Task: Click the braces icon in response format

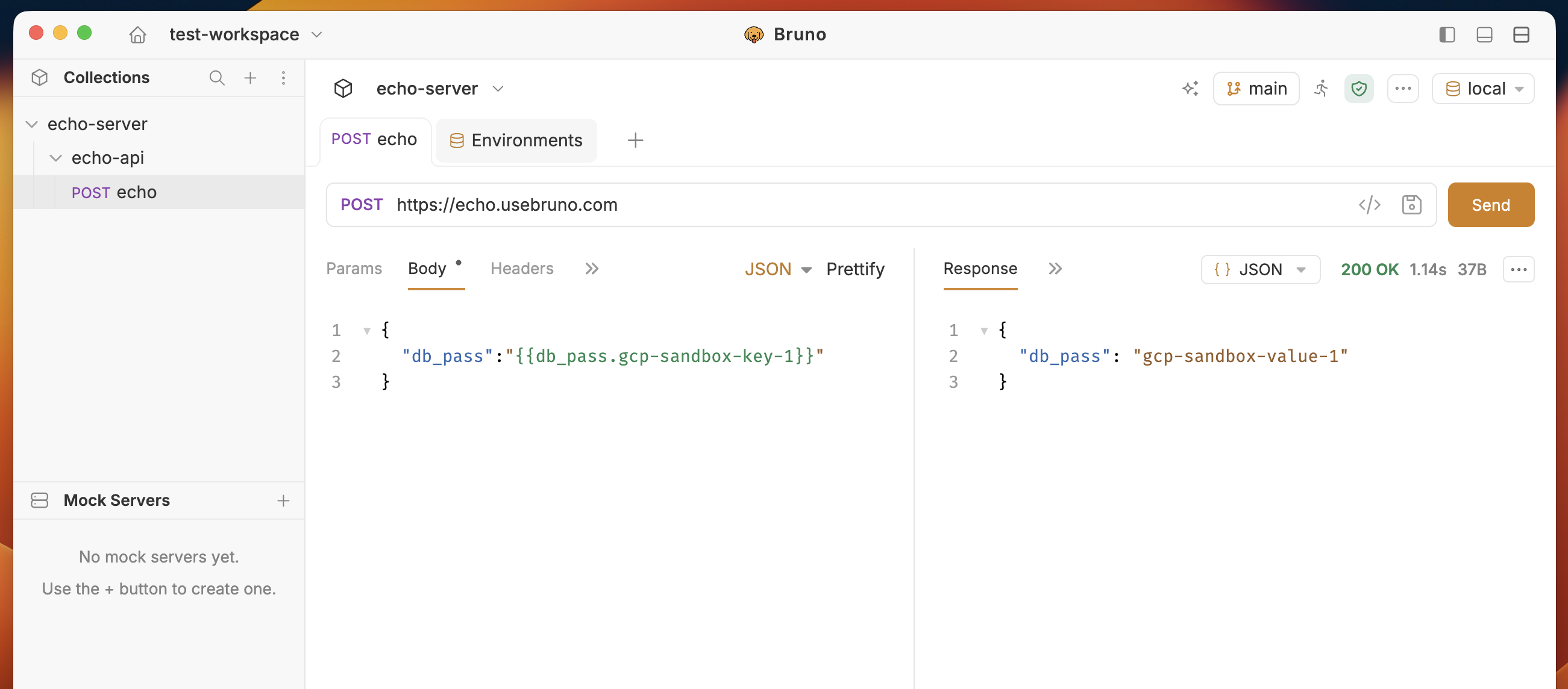Action: click(1221, 269)
